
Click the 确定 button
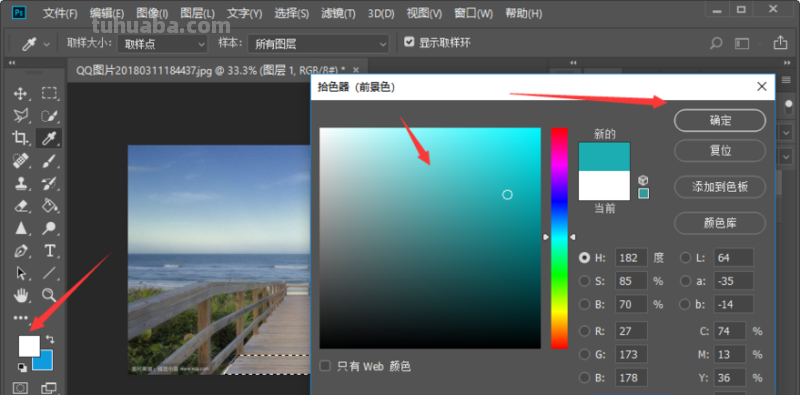720,120
